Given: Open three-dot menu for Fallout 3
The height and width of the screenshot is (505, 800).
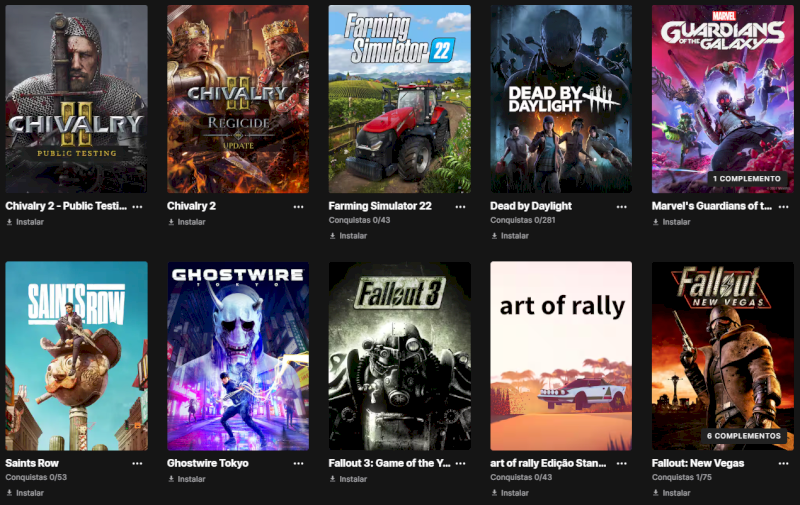Looking at the screenshot, I should (460, 464).
